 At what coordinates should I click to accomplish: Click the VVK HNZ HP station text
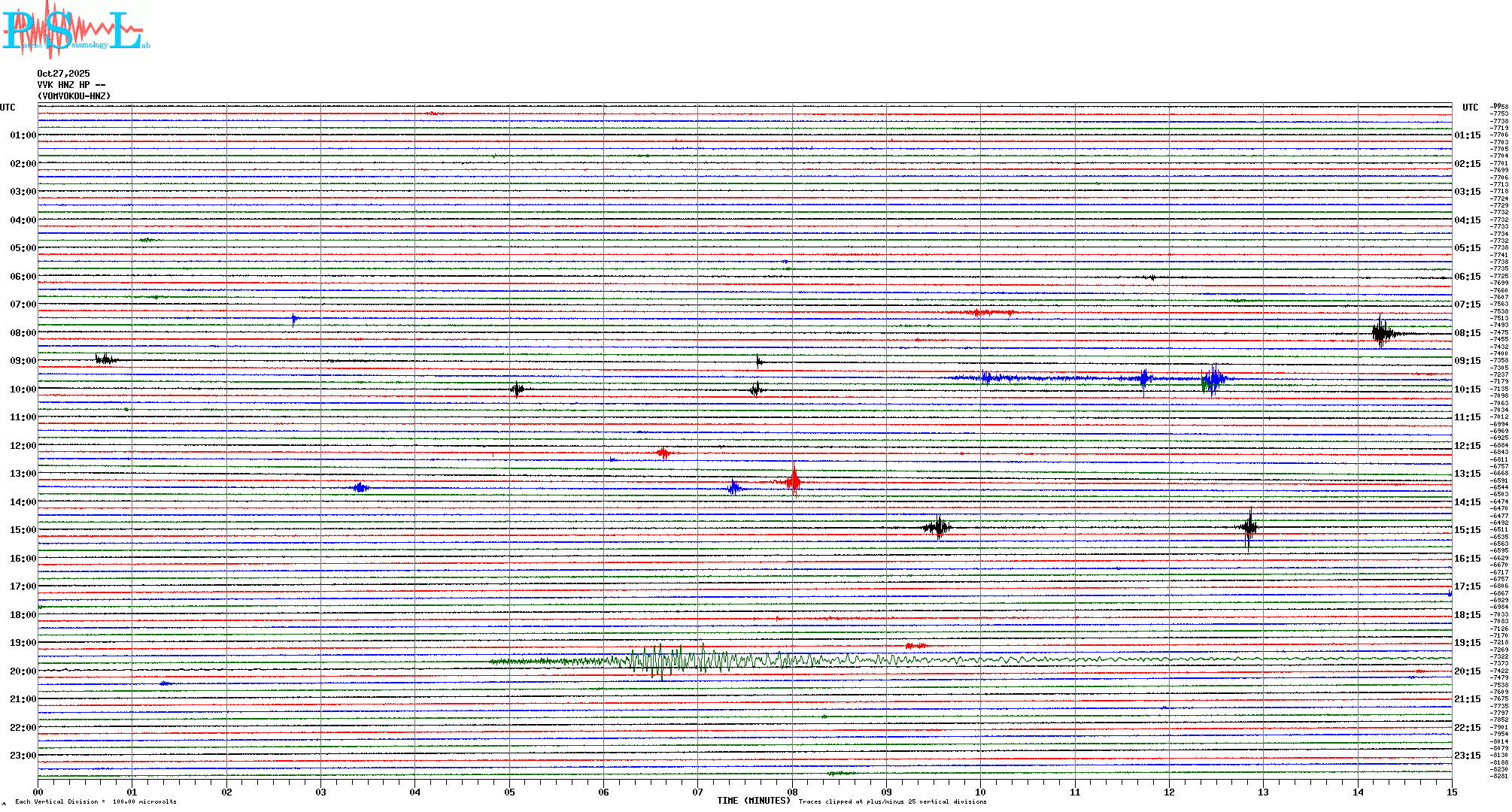(71, 85)
